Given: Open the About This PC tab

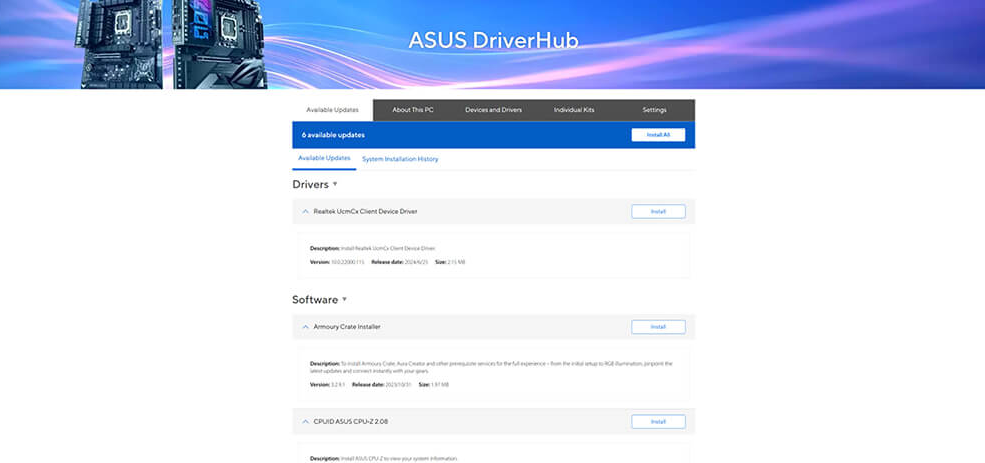Looking at the screenshot, I should (x=413, y=110).
